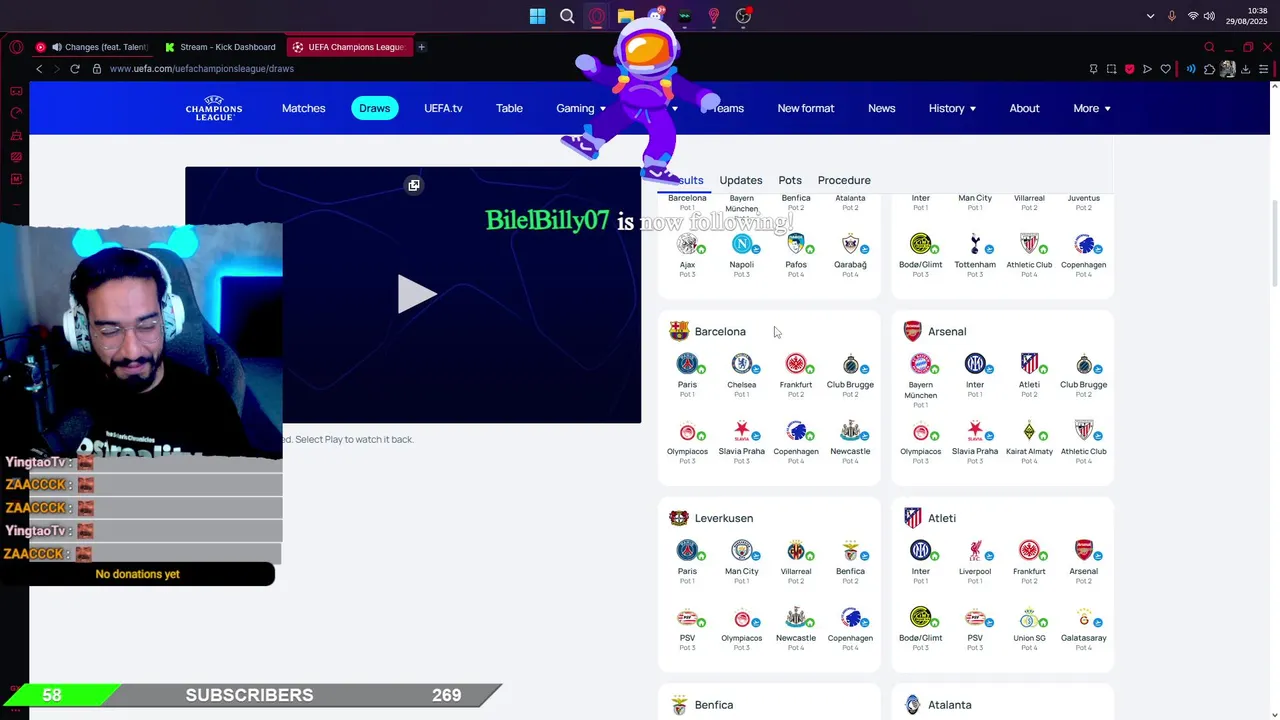
Task: Select the Draws nav item
Action: (x=375, y=108)
